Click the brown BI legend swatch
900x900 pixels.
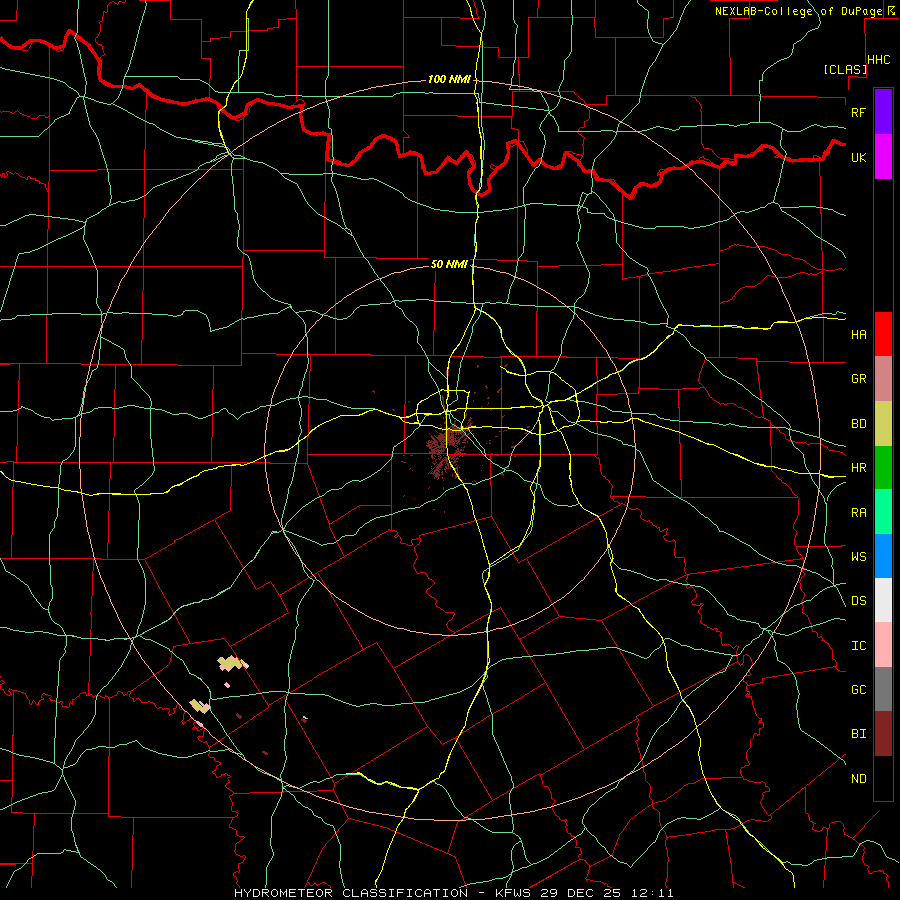pos(883,734)
